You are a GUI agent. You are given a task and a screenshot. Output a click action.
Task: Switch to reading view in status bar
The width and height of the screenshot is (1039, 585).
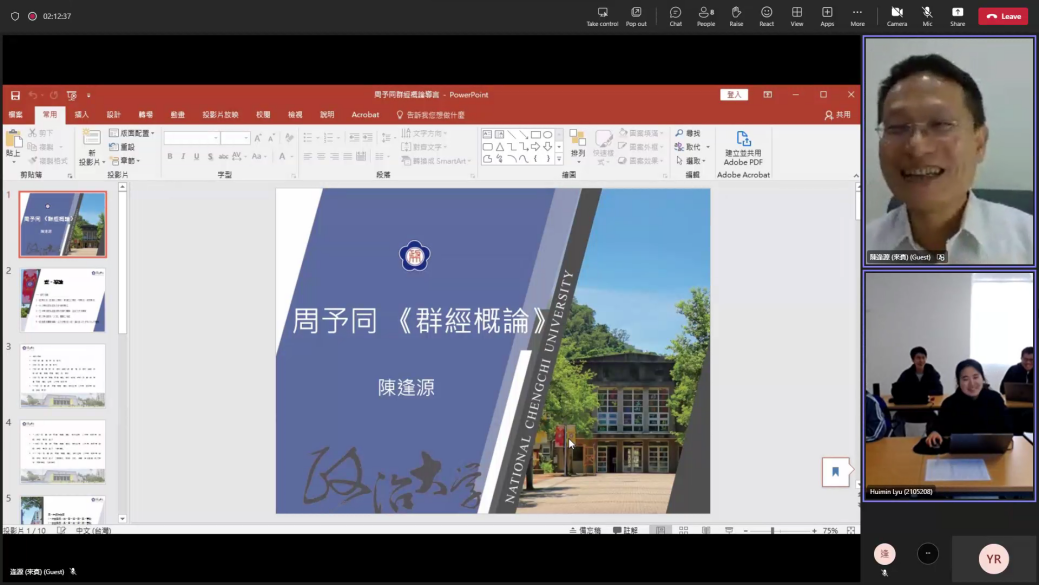pos(706,531)
